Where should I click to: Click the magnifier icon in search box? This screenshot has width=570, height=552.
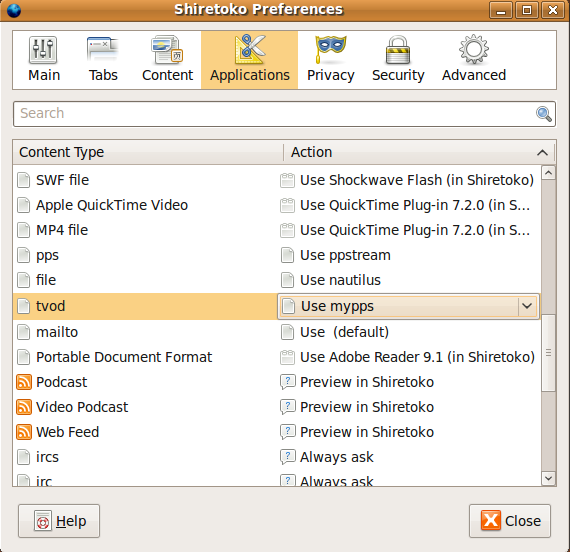(544, 114)
